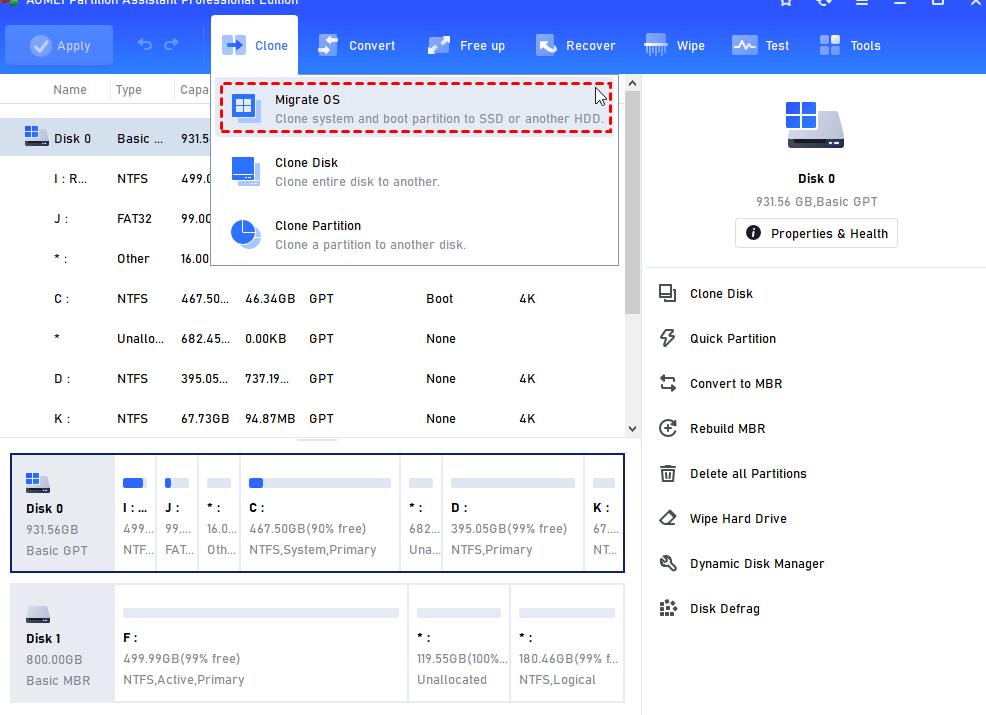986x715 pixels.
Task: Click Quick Partition in right panel
Action: (x=733, y=338)
